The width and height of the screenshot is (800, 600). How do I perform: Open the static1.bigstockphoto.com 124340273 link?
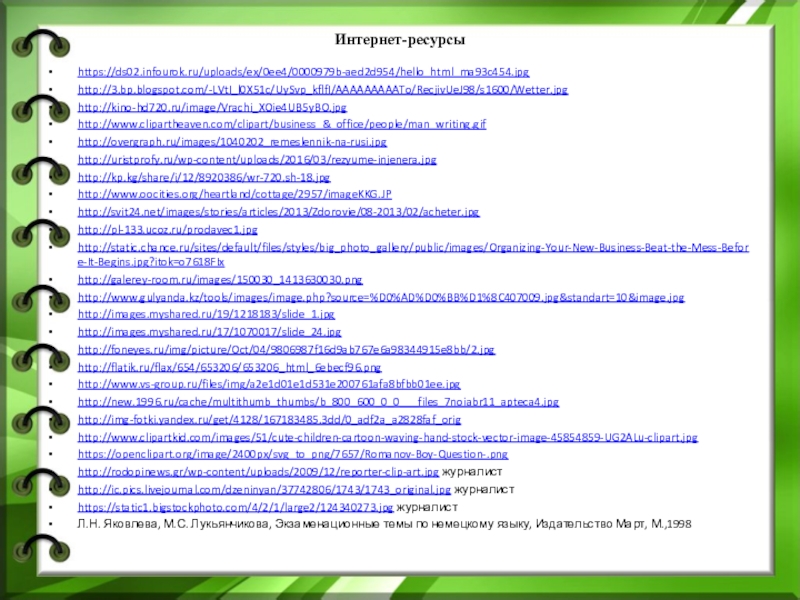coord(235,508)
